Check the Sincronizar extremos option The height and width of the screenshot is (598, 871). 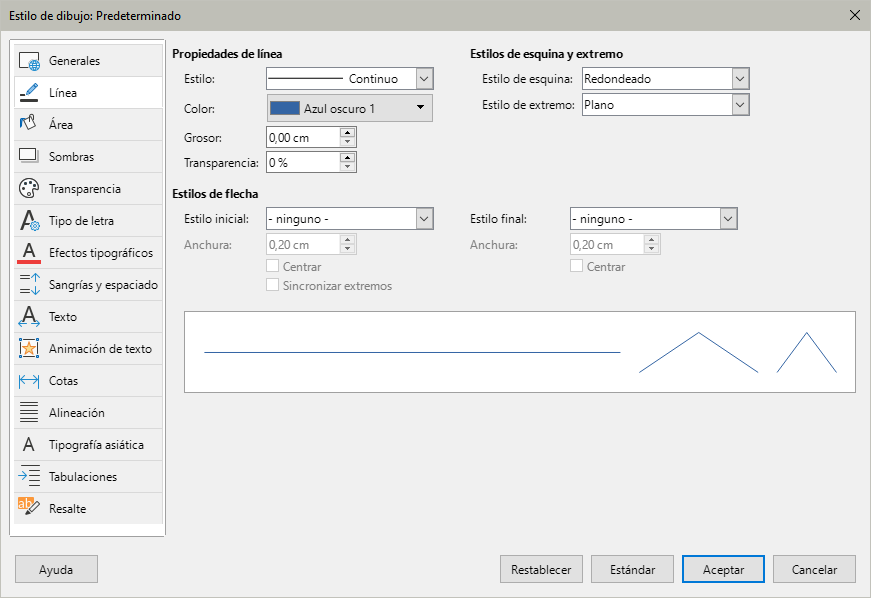272,285
